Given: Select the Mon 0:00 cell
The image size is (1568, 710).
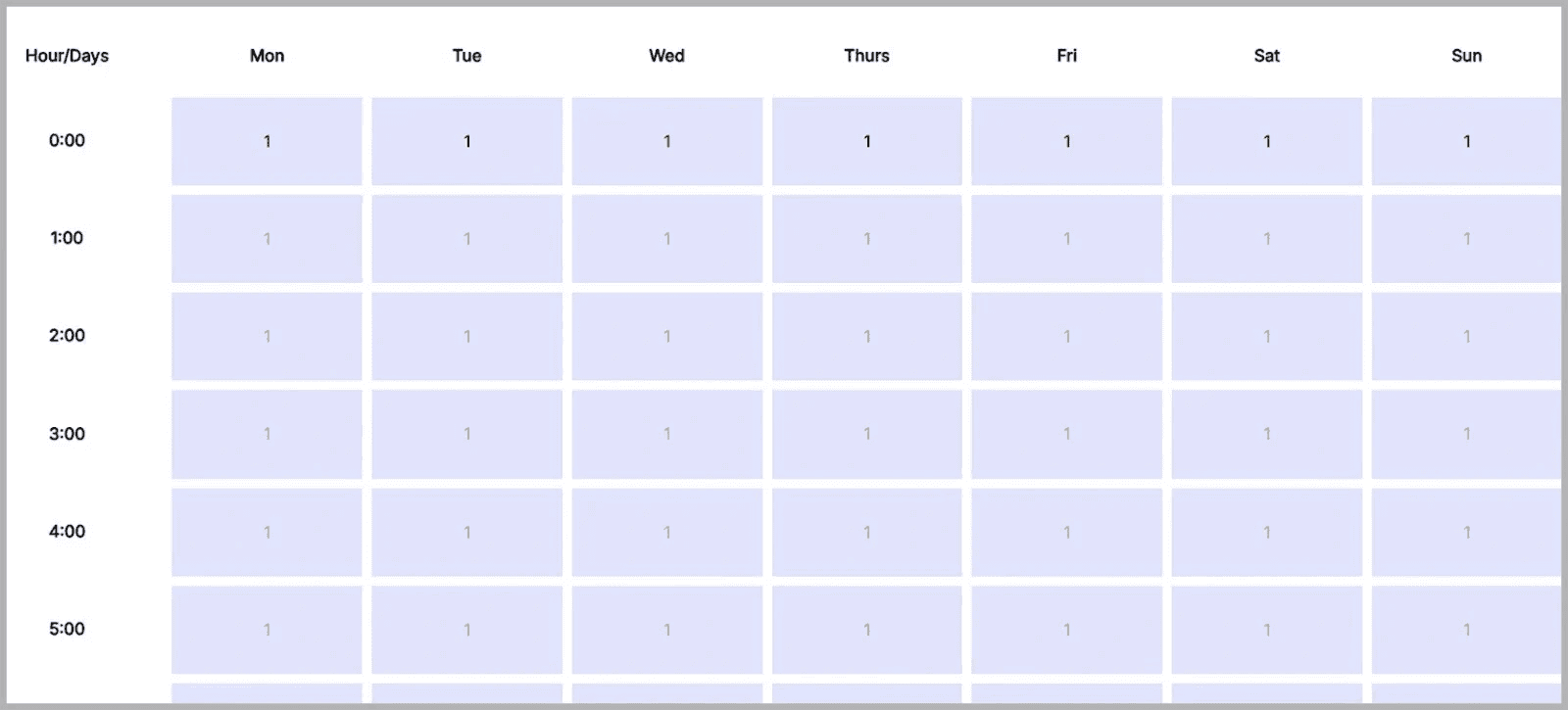Looking at the screenshot, I should [267, 140].
